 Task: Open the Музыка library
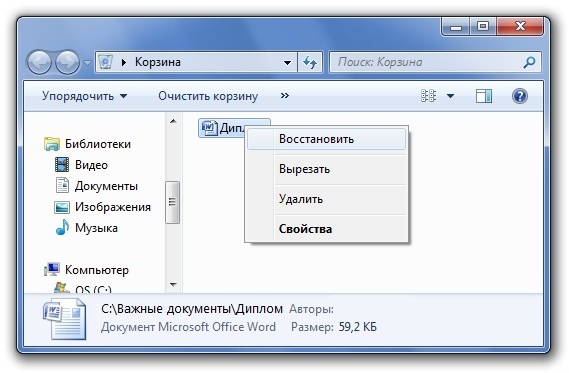coord(96,228)
